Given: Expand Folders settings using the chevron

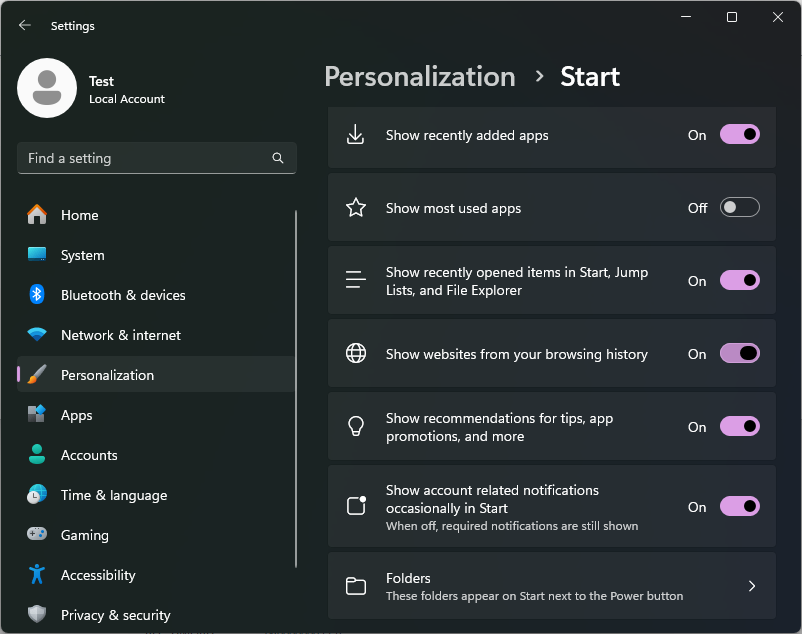Looking at the screenshot, I should 751,586.
